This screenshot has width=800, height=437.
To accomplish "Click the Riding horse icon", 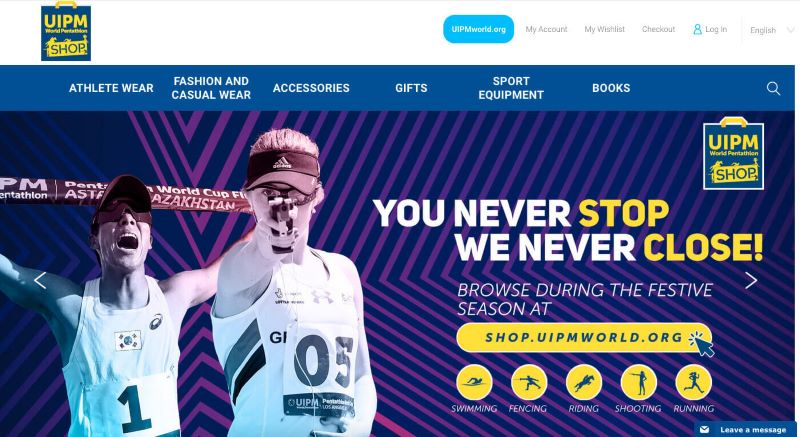I will point(584,382).
